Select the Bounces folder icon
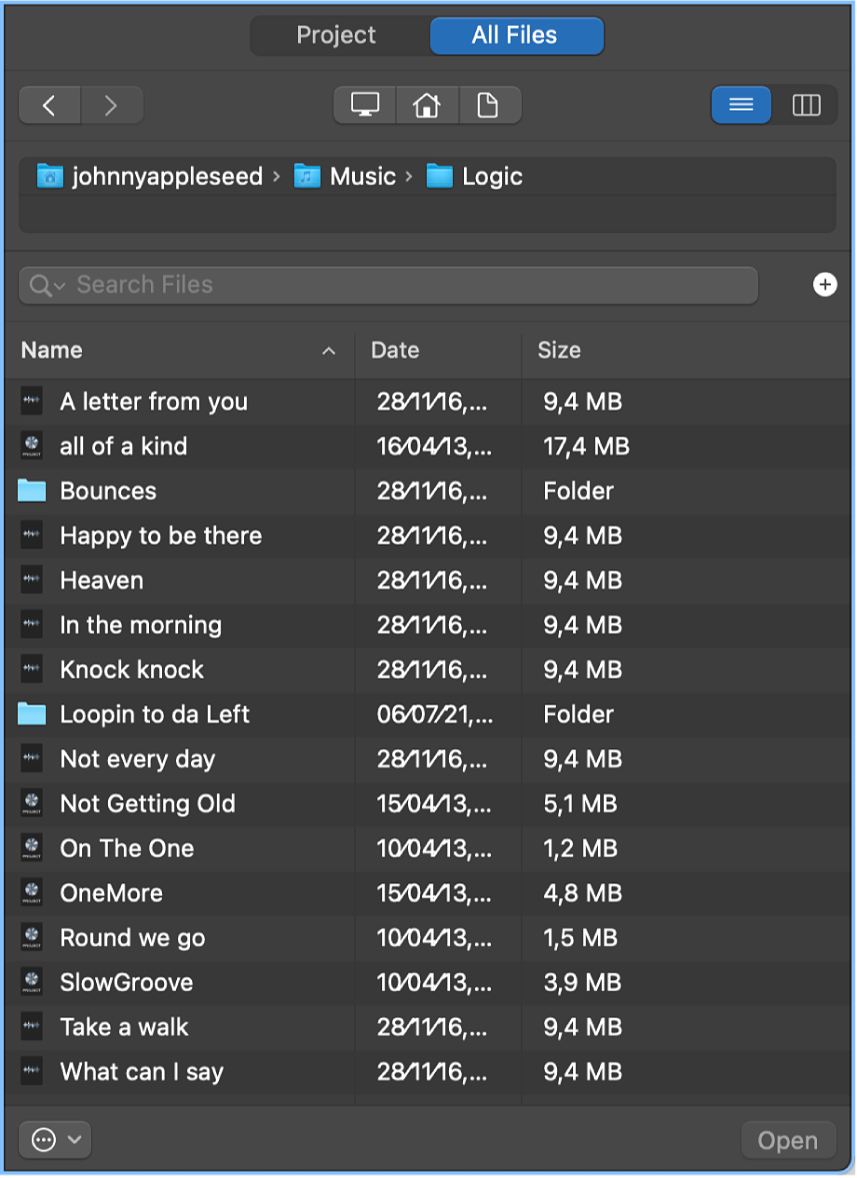The image size is (857, 1178). click(x=32, y=491)
